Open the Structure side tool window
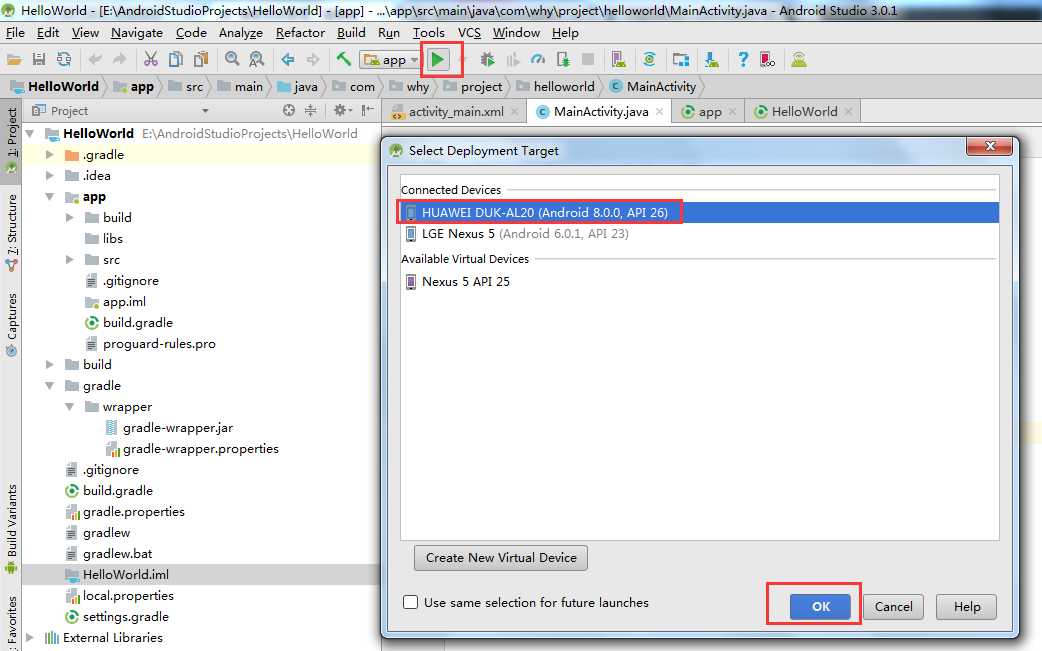The height and width of the screenshot is (651, 1042). (11, 231)
